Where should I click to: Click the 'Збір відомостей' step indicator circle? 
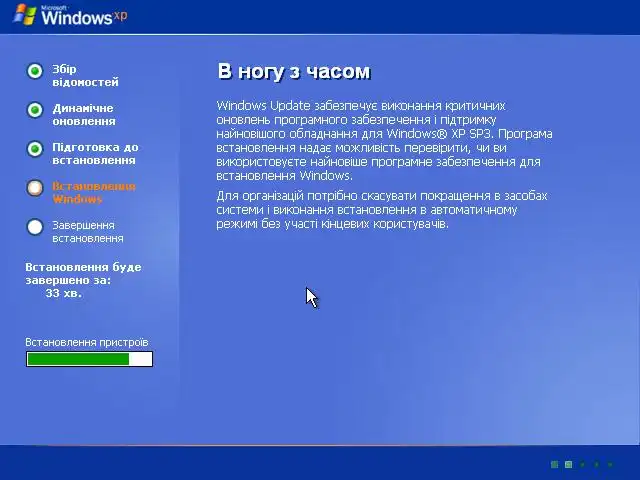[x=35, y=71]
